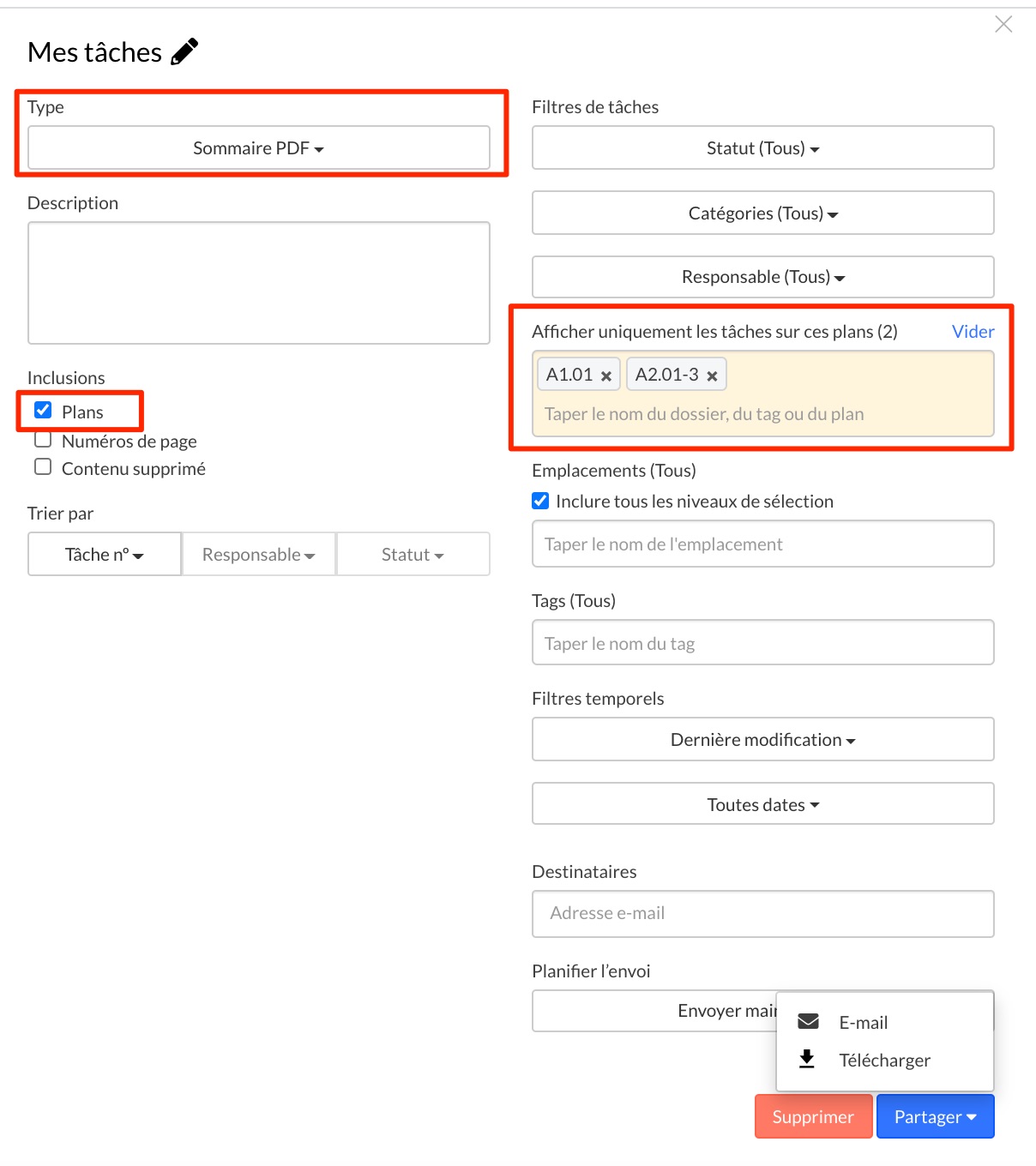Select the E-mail envelope icon
Image resolution: width=1036 pixels, height=1166 pixels.
tap(808, 1021)
